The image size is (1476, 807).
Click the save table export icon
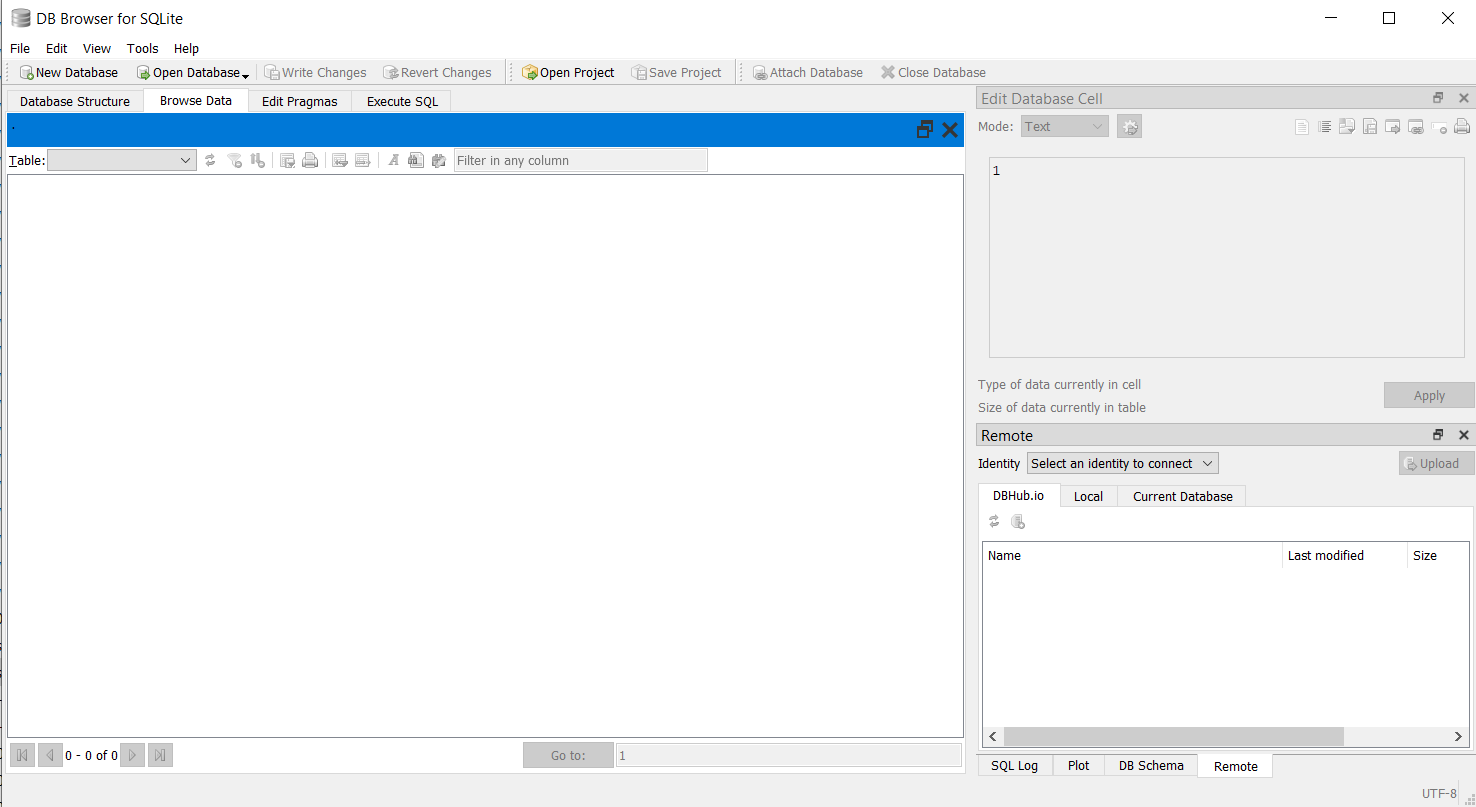tap(287, 160)
